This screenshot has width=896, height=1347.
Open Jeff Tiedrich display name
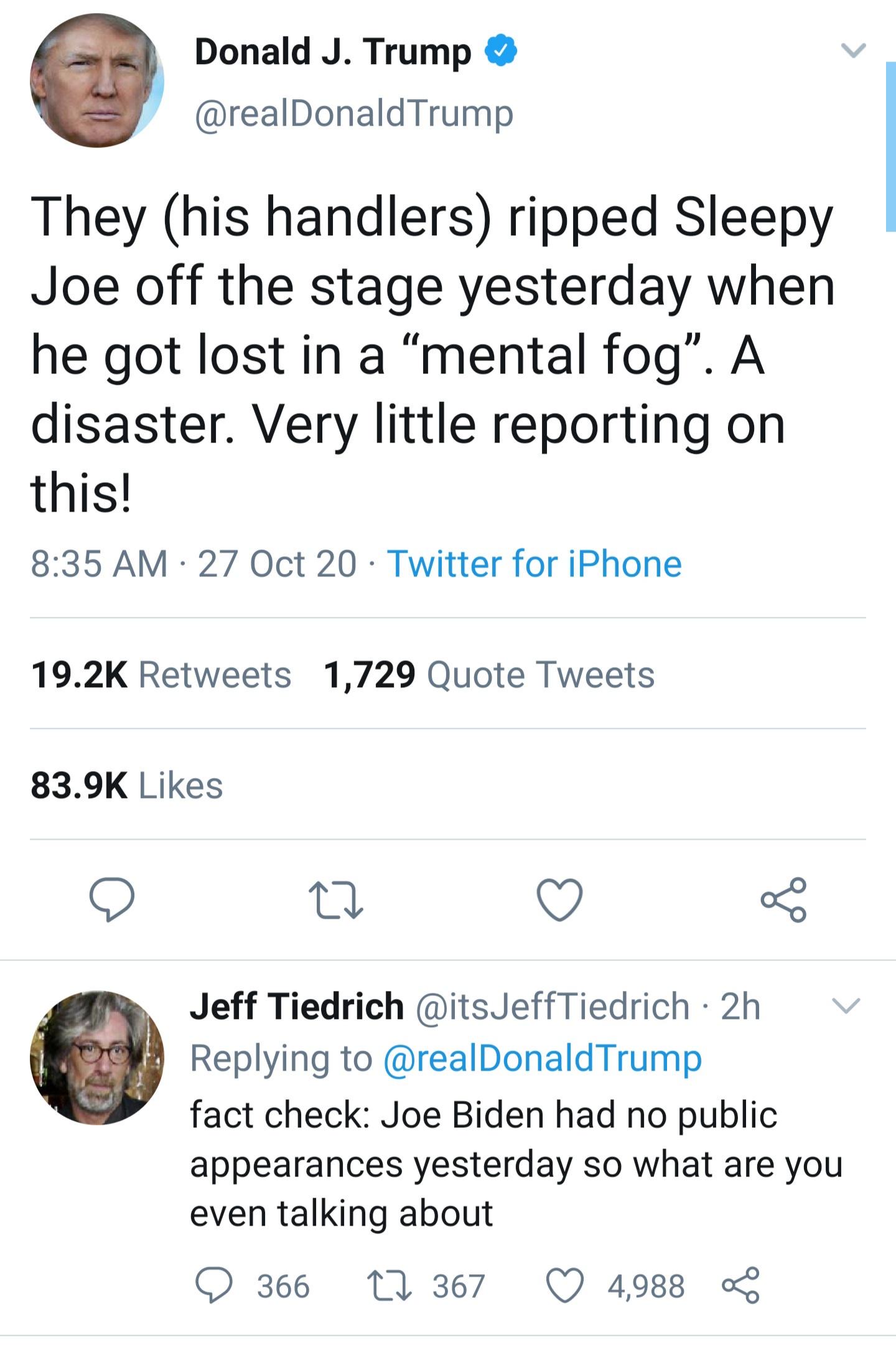point(297,1007)
